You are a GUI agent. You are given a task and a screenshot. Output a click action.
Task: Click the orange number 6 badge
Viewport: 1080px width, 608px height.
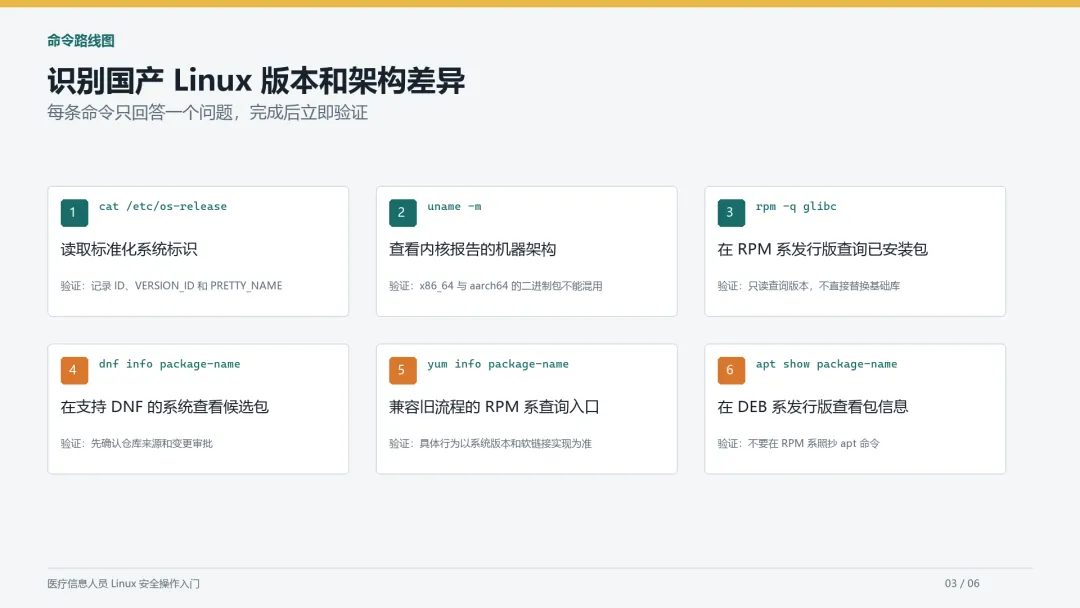click(x=731, y=370)
